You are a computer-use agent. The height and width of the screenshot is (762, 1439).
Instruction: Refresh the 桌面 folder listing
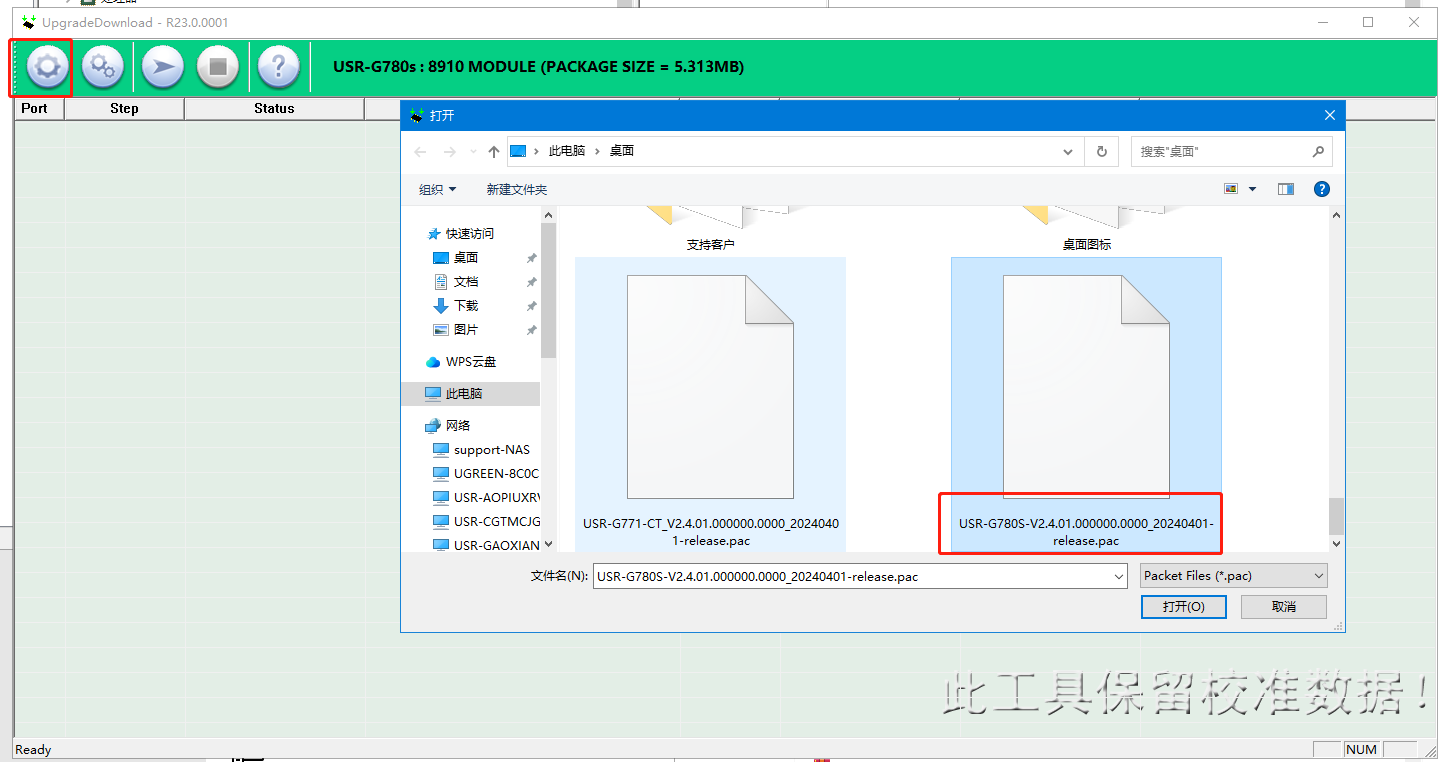click(1102, 152)
